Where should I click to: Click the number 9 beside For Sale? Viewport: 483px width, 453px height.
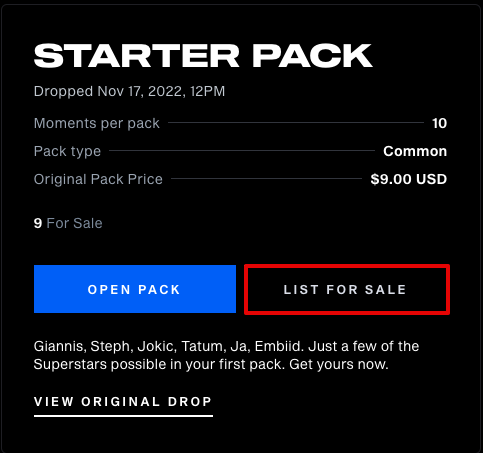(38, 223)
